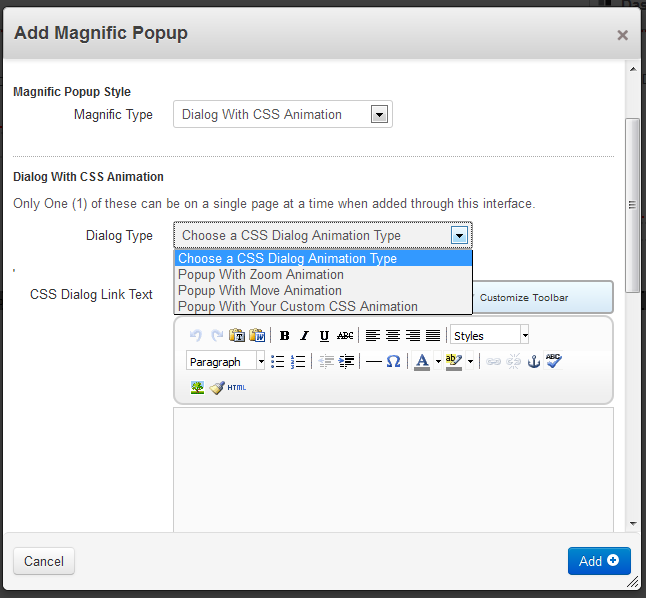Align text center
646x598 pixels.
coord(393,336)
